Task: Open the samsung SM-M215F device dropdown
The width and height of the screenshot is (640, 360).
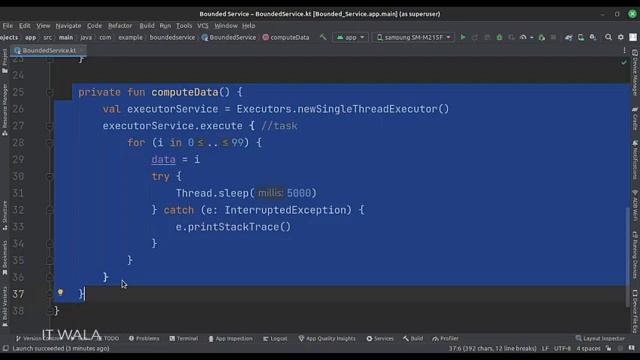Action: click(x=413, y=37)
